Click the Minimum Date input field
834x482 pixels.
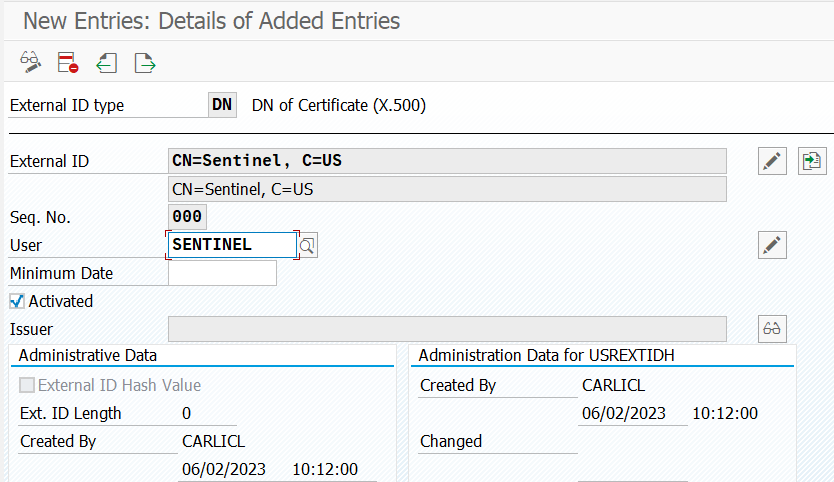pyautogui.click(x=222, y=273)
